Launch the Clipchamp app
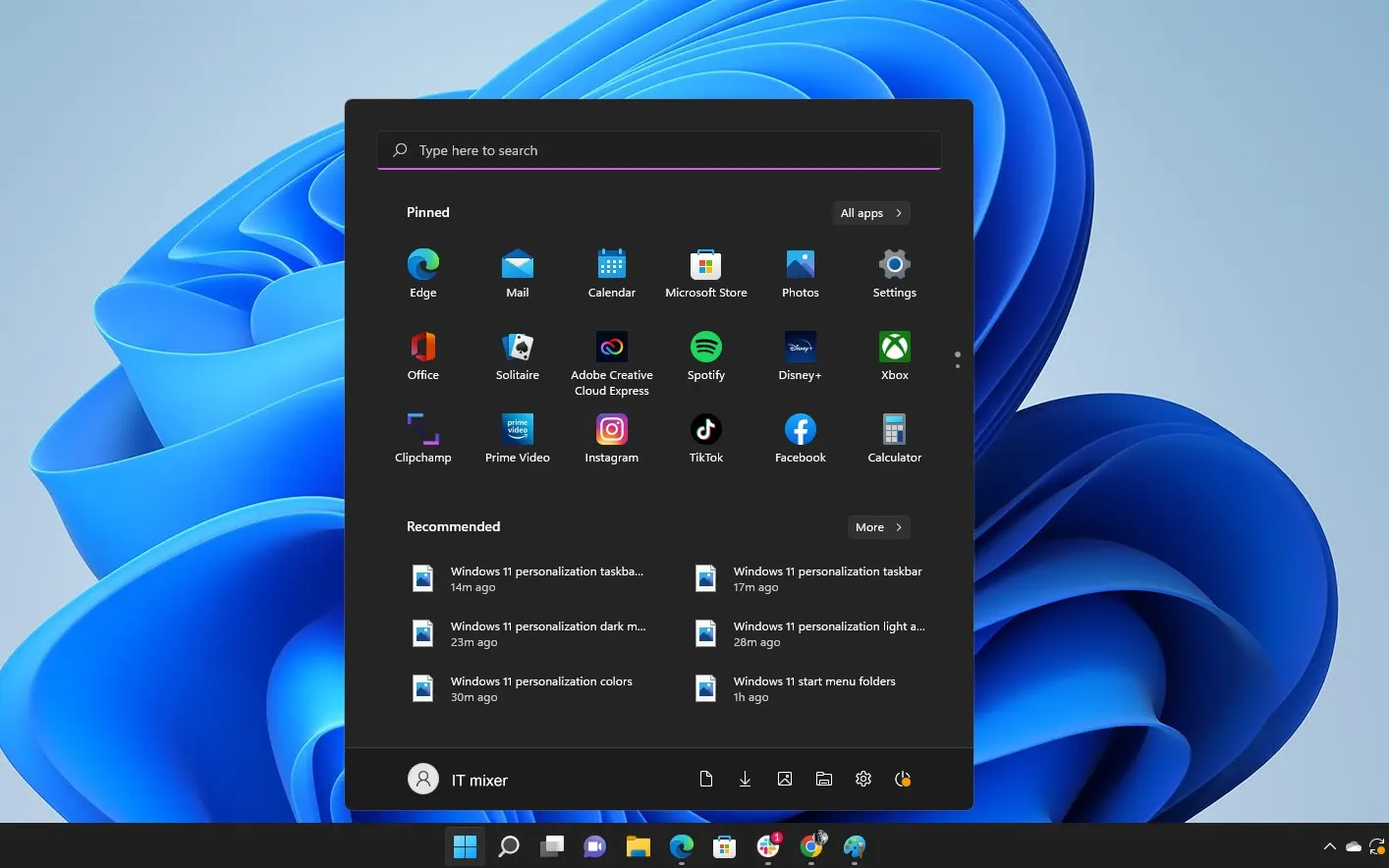The image size is (1389, 868). tap(422, 439)
